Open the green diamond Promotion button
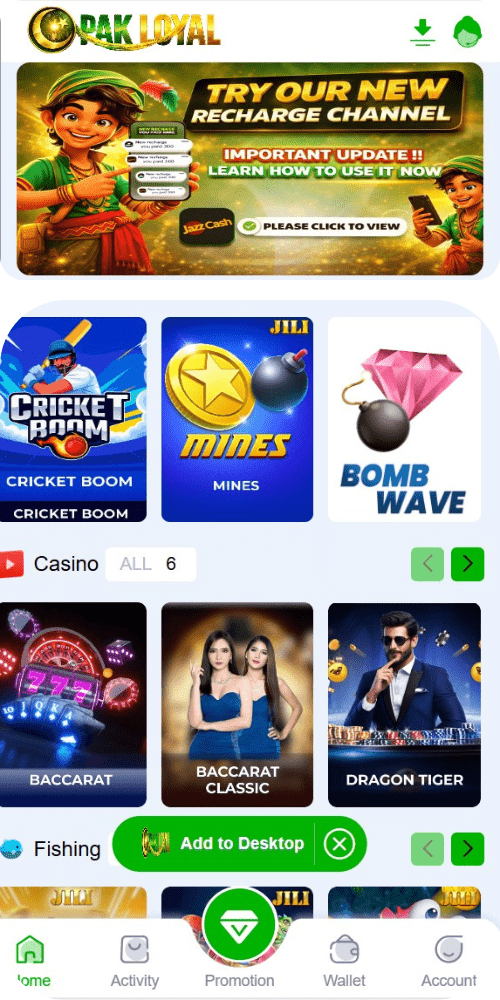 click(x=239, y=924)
